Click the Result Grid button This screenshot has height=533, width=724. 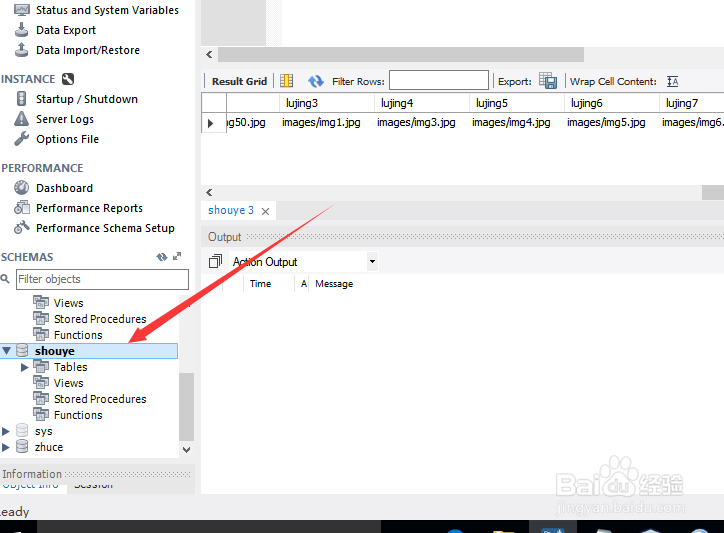[239, 81]
